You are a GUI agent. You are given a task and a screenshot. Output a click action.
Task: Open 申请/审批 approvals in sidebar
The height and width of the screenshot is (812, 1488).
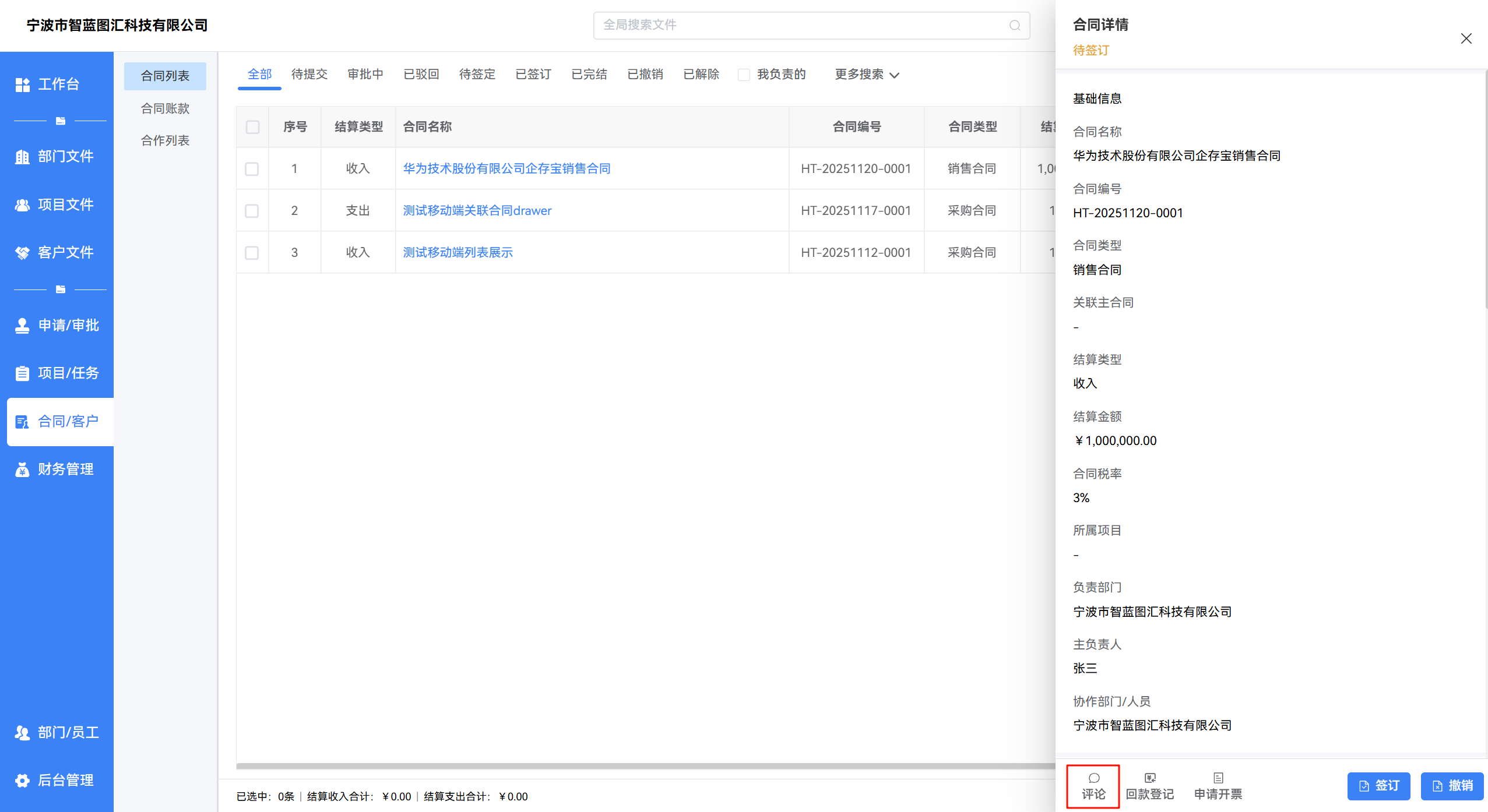[x=57, y=326]
